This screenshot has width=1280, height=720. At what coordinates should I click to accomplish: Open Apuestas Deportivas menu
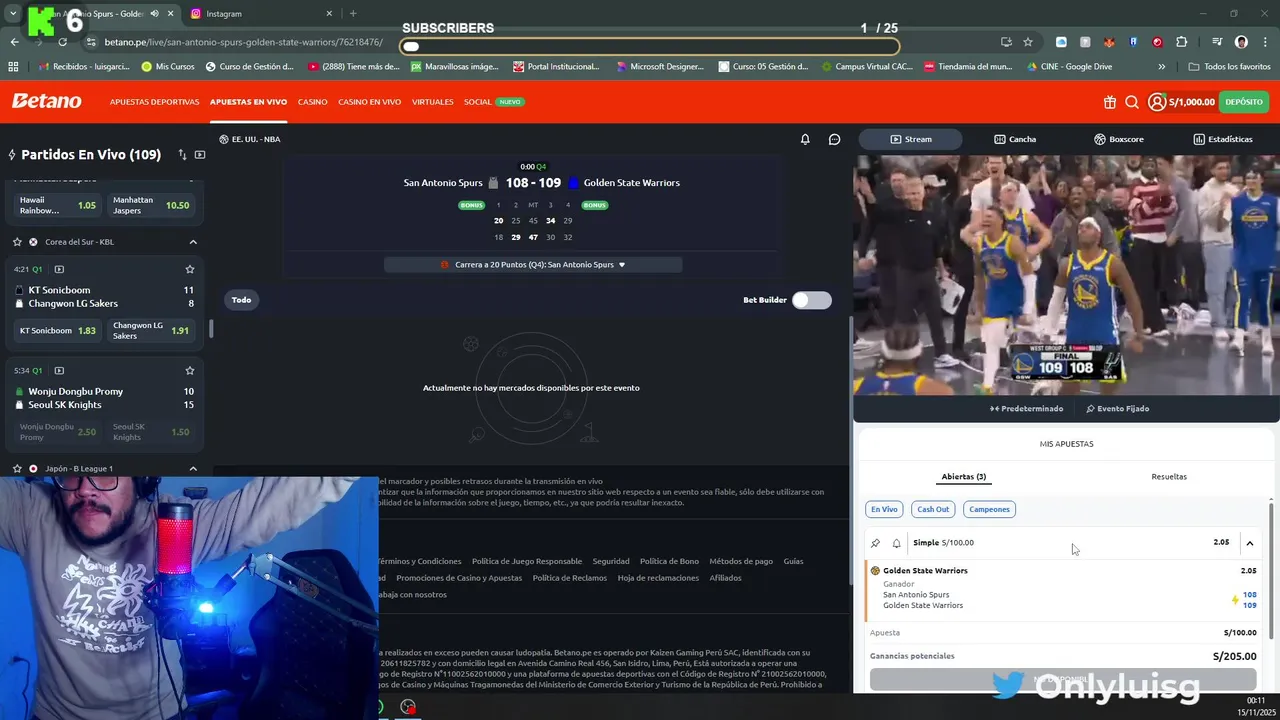click(x=155, y=102)
